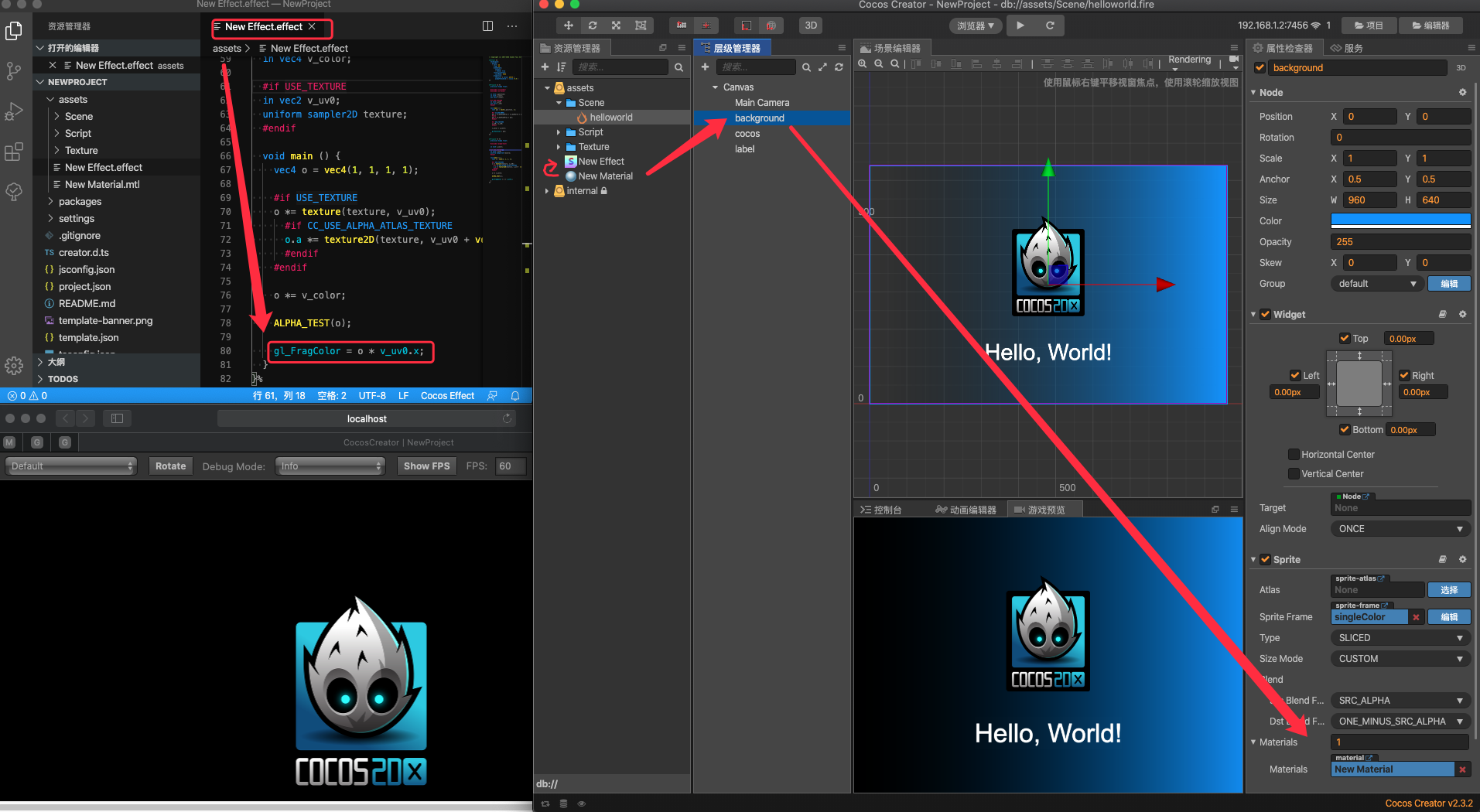The image size is (1480, 812).
Task: Refresh the hierarchy panel
Action: pos(839,67)
